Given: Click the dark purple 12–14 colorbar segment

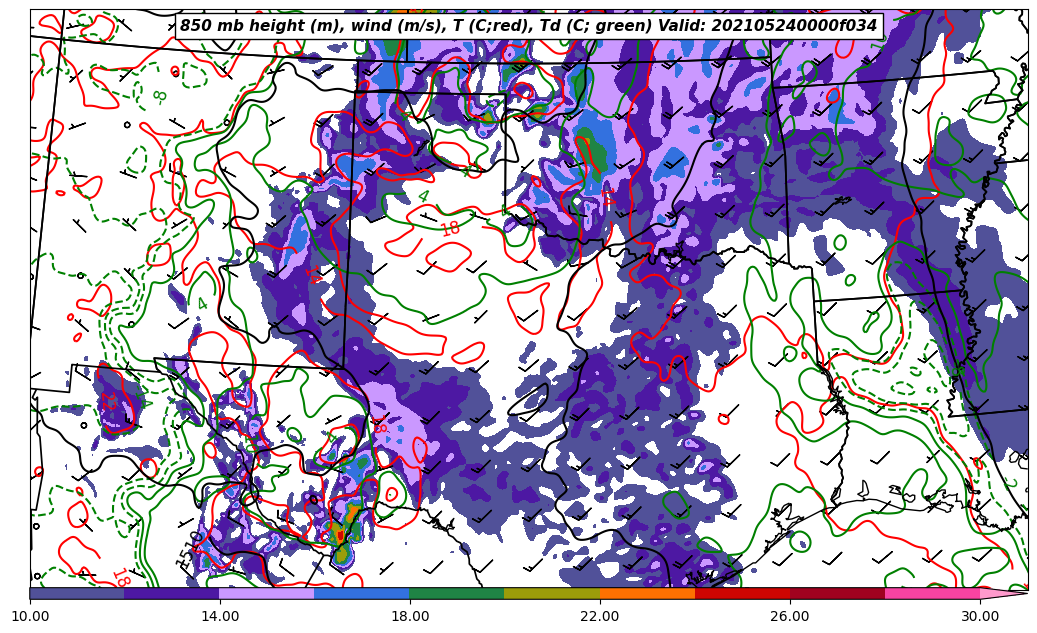Looking at the screenshot, I should (x=172, y=593).
